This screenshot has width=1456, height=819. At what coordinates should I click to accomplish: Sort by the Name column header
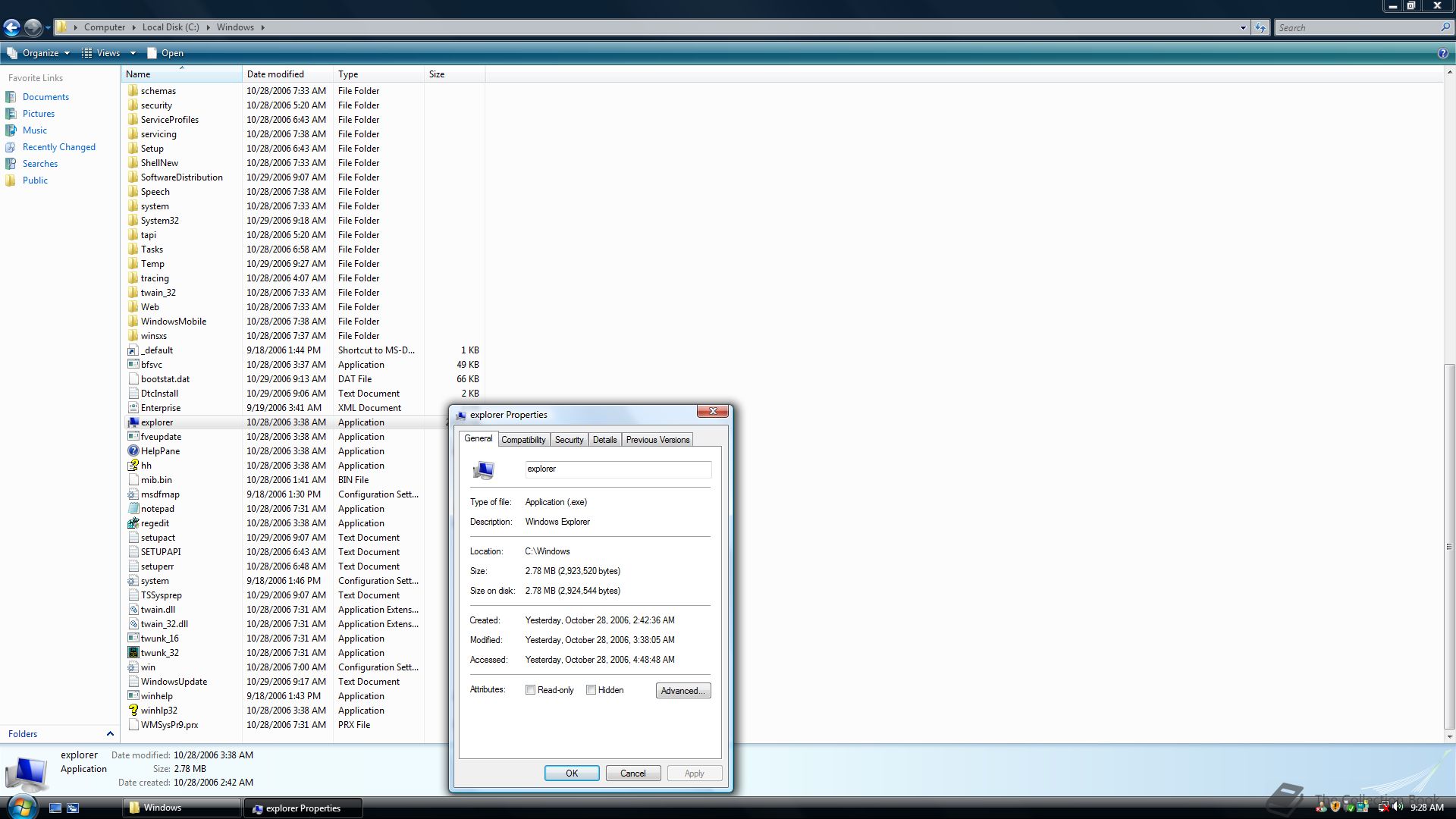click(x=182, y=74)
